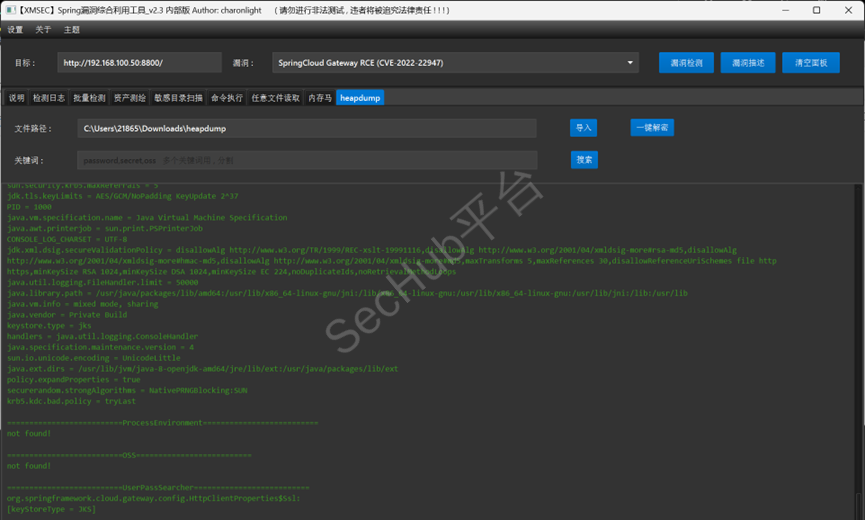The image size is (865, 520).
Task: Click the application icon in title bar
Action: [10, 10]
